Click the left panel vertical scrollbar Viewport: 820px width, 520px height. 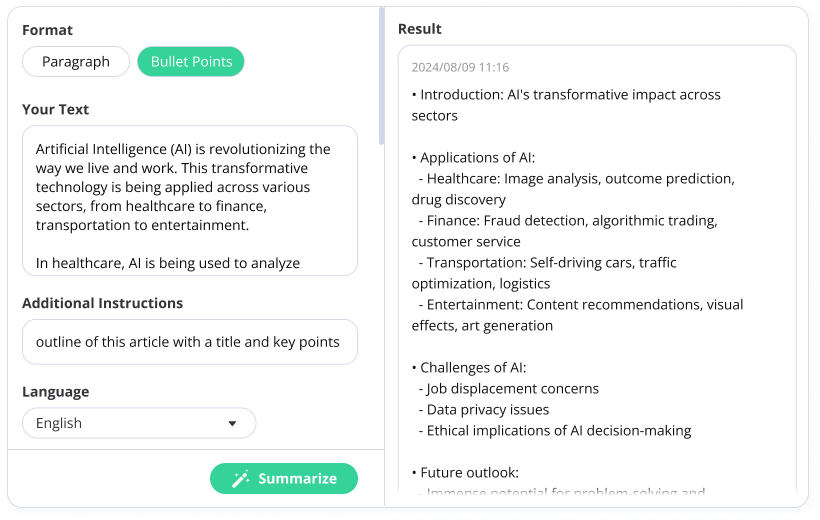(x=381, y=80)
